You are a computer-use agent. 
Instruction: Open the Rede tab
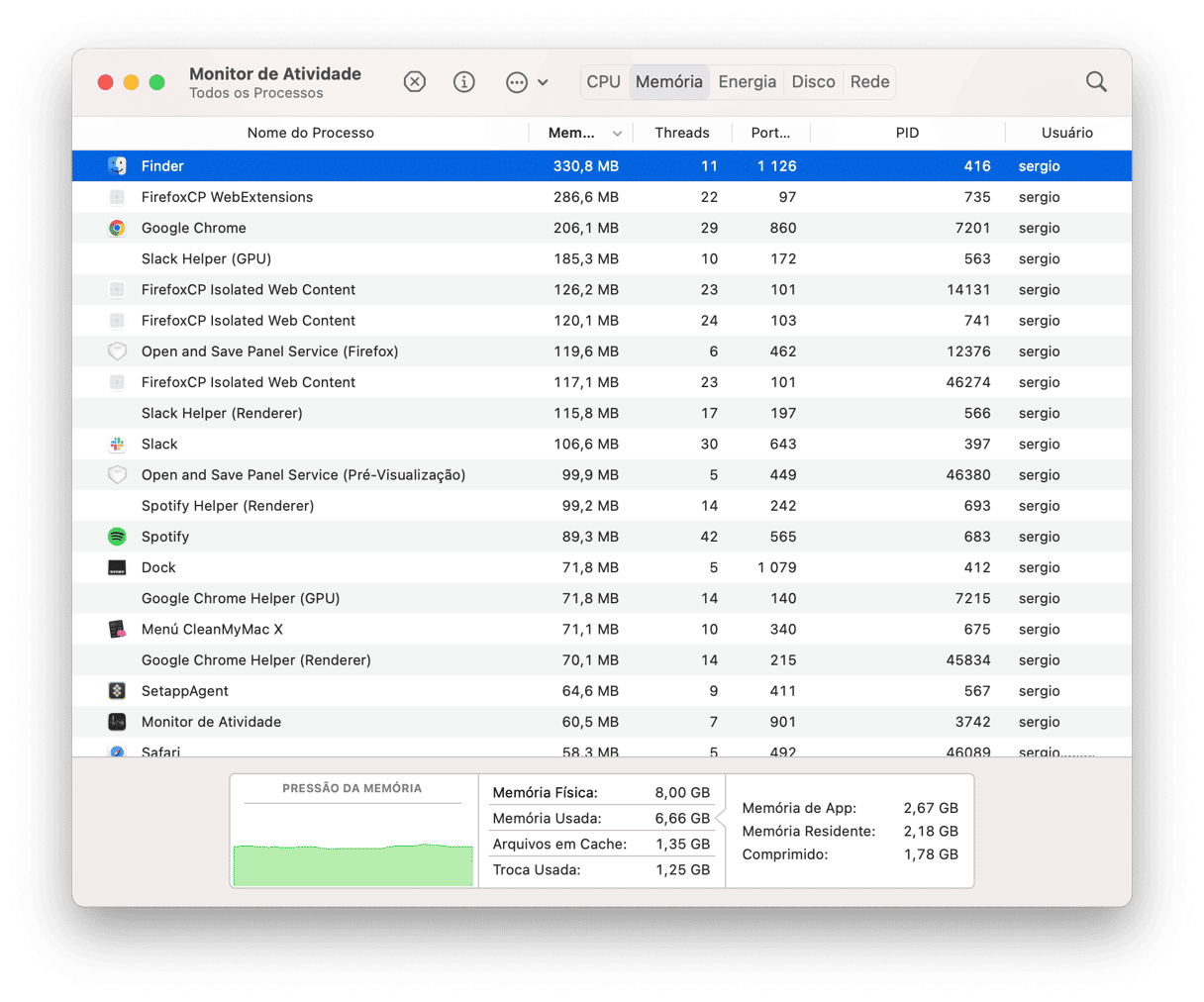(x=870, y=82)
